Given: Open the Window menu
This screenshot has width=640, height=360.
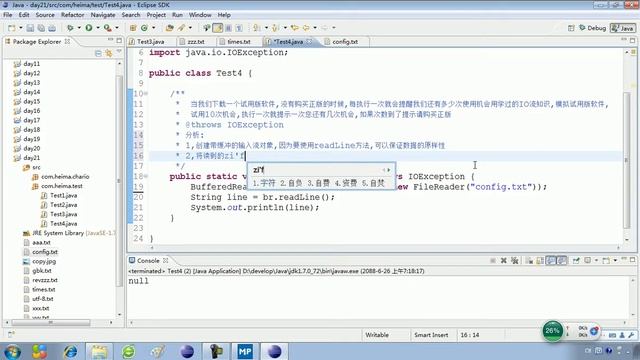Looking at the screenshot, I should [x=200, y=15].
